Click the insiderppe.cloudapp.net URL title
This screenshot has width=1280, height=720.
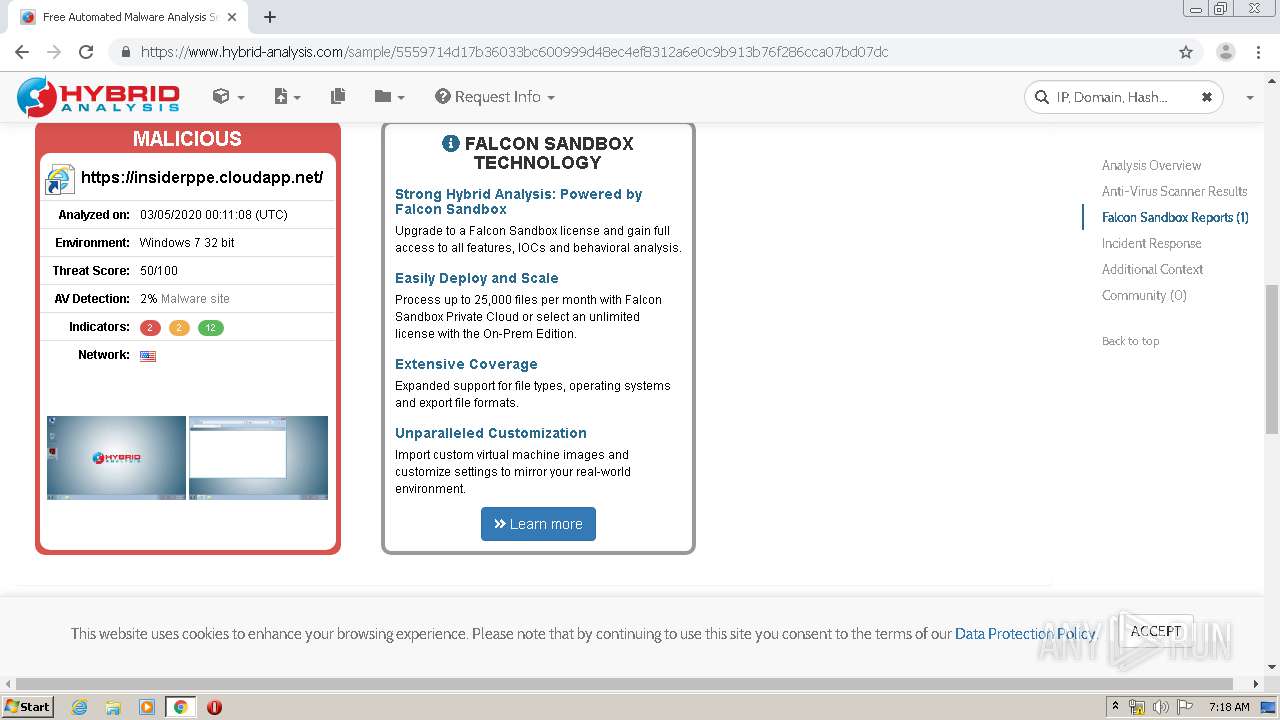tap(202, 178)
